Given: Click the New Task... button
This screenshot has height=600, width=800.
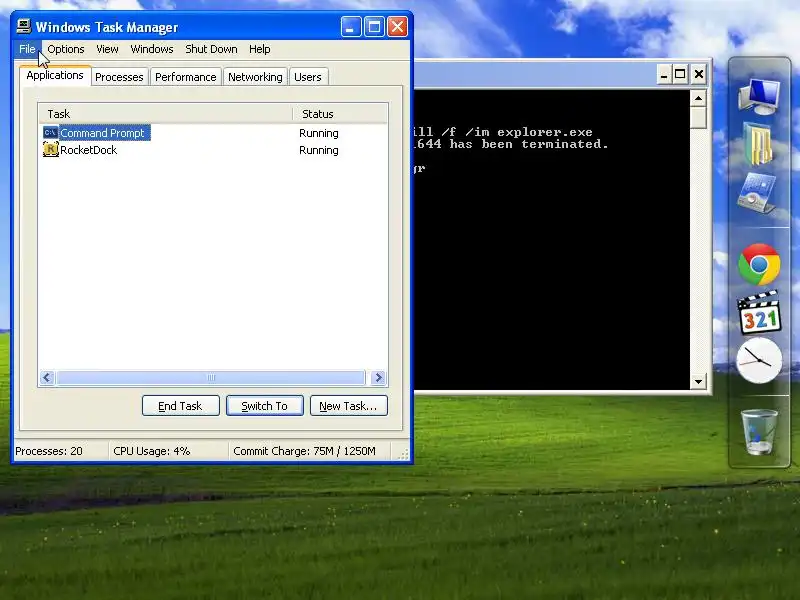Looking at the screenshot, I should 348,406.
